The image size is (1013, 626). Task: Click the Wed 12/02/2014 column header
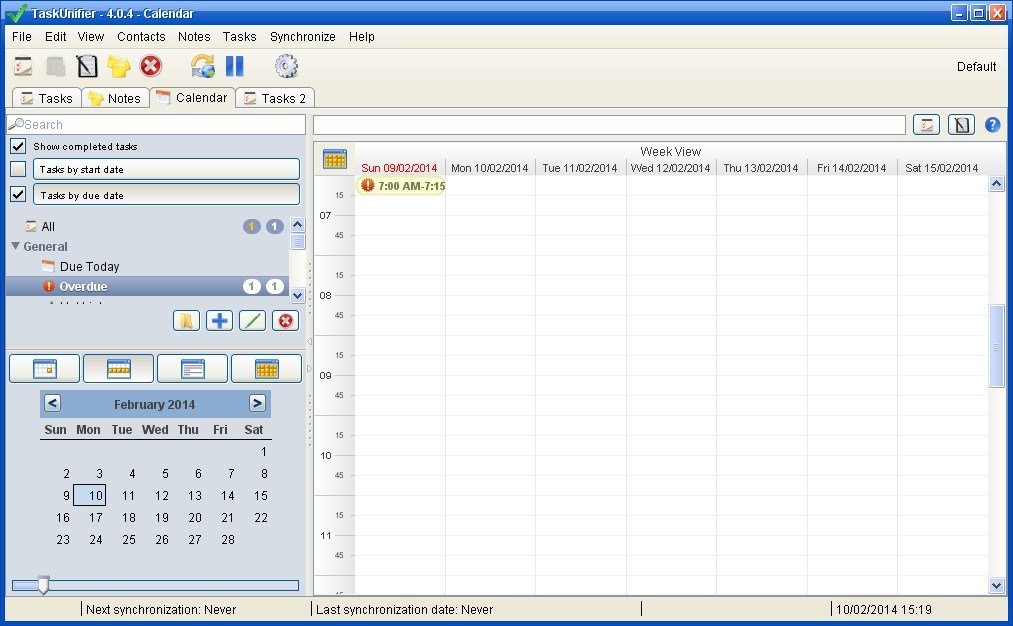(670, 168)
